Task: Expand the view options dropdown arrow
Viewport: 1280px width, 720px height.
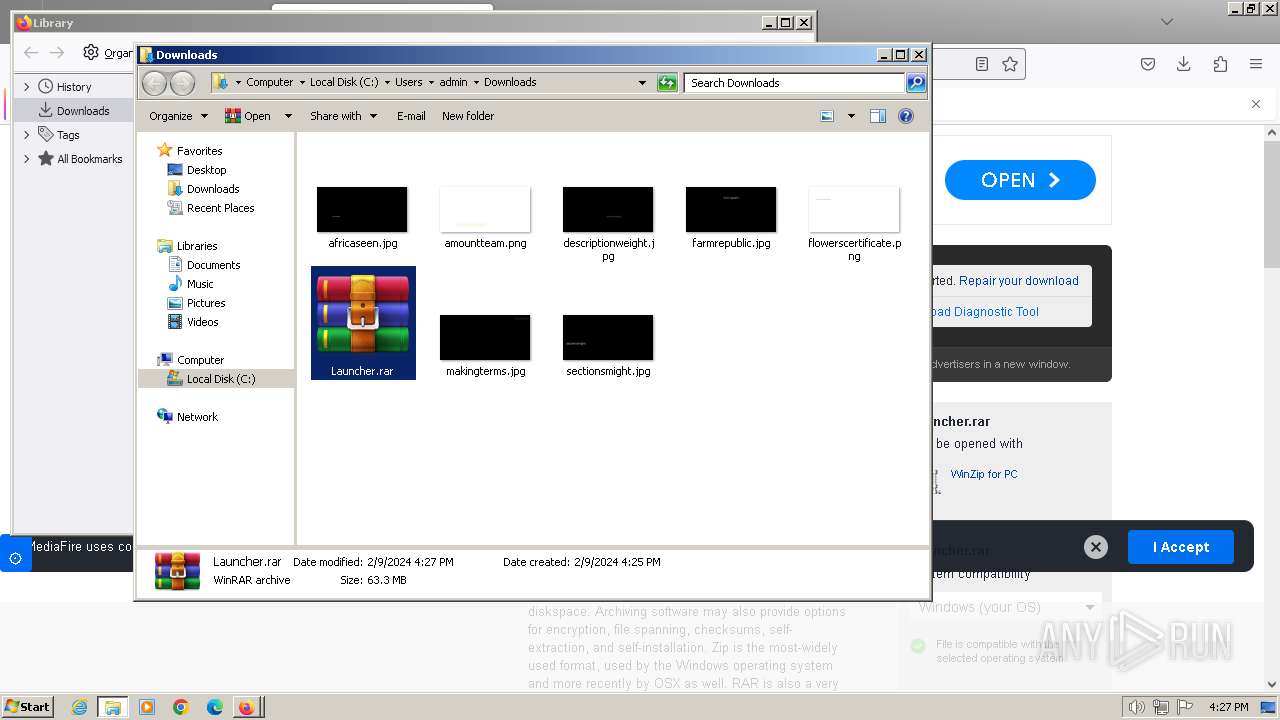Action: point(851,116)
